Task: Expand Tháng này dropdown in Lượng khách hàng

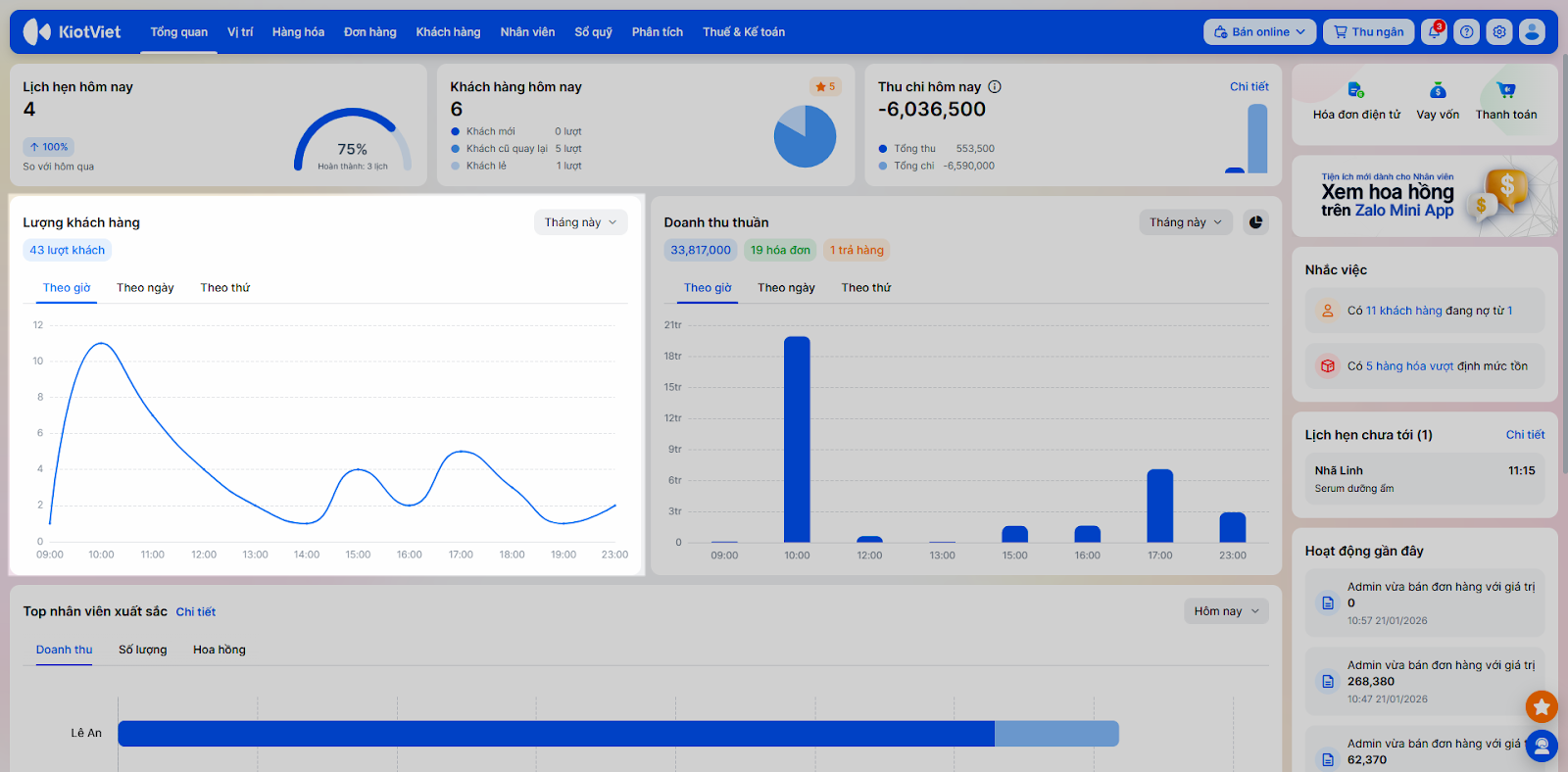Action: (580, 222)
